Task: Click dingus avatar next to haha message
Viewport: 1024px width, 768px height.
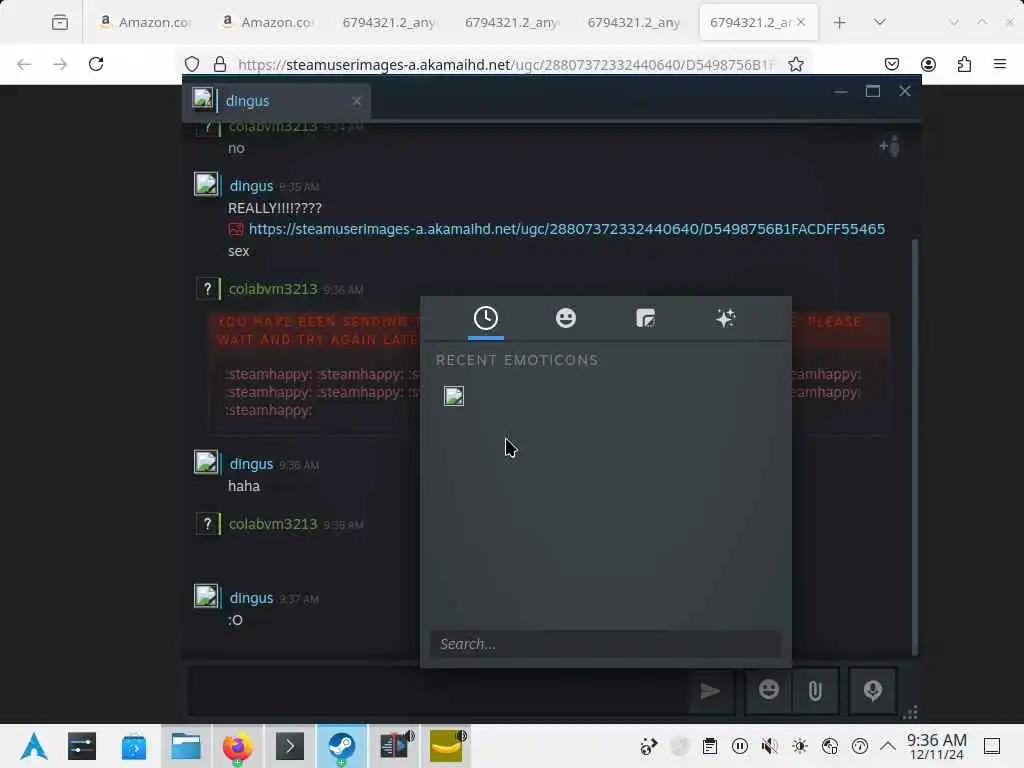Action: point(206,462)
